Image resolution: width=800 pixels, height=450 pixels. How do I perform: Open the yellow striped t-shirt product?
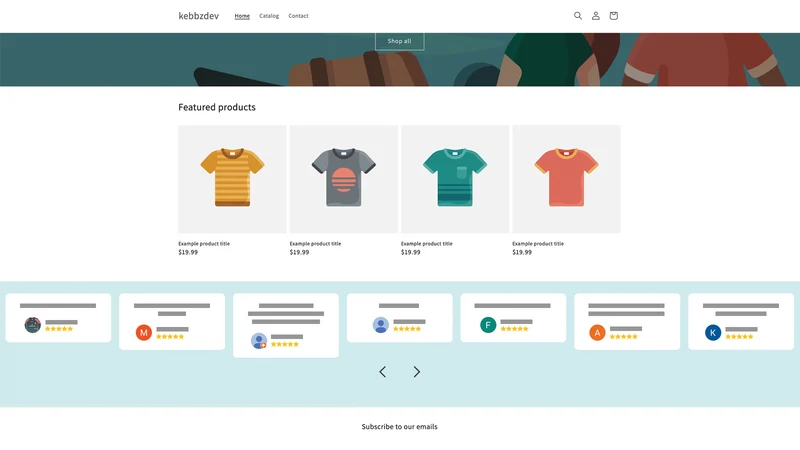point(232,179)
